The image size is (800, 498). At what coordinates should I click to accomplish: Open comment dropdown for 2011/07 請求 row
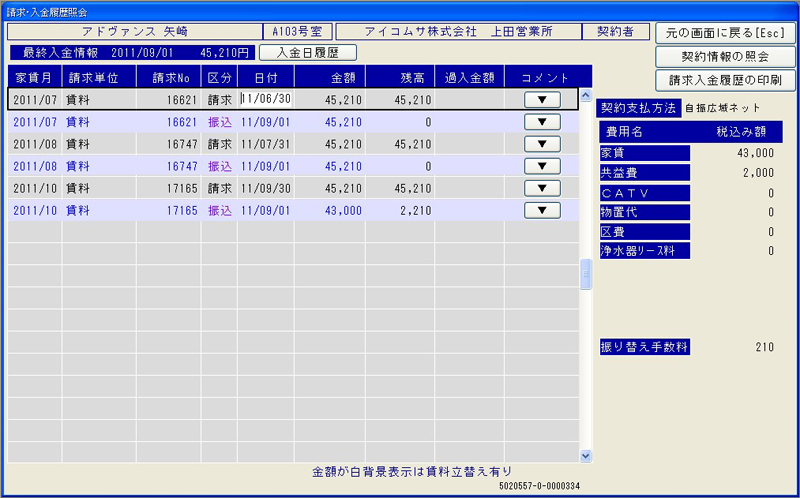click(x=541, y=99)
